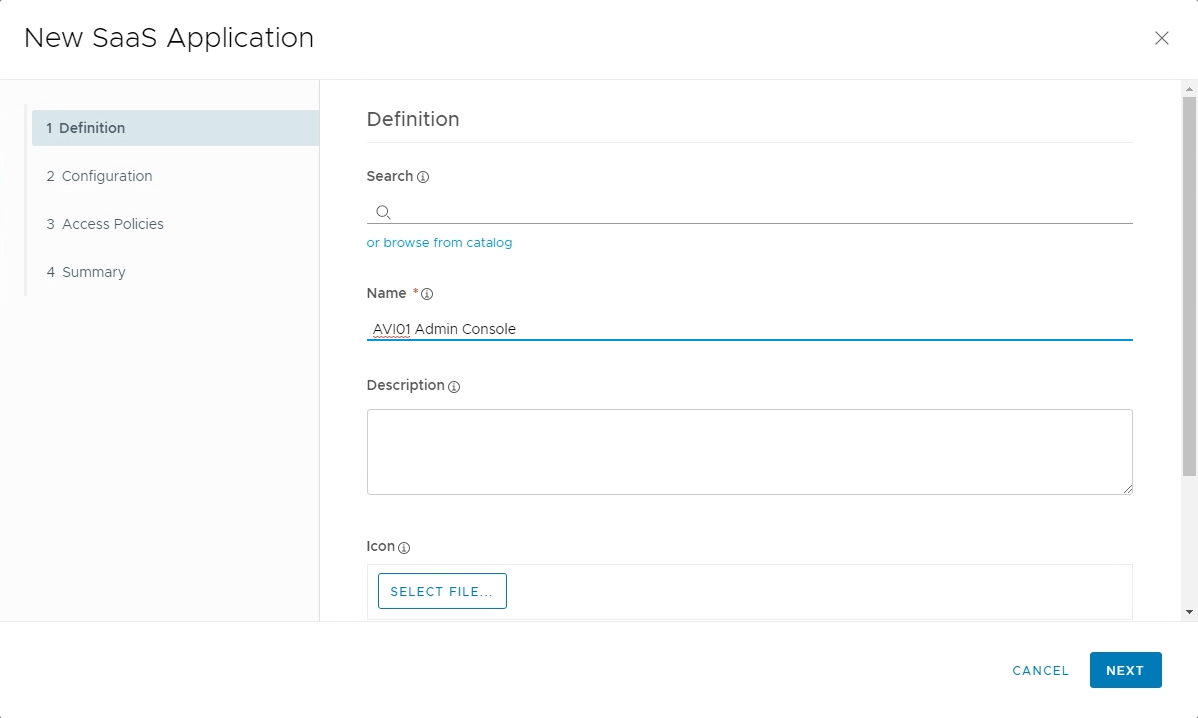Close the New SaaS Application dialog

pos(1162,38)
